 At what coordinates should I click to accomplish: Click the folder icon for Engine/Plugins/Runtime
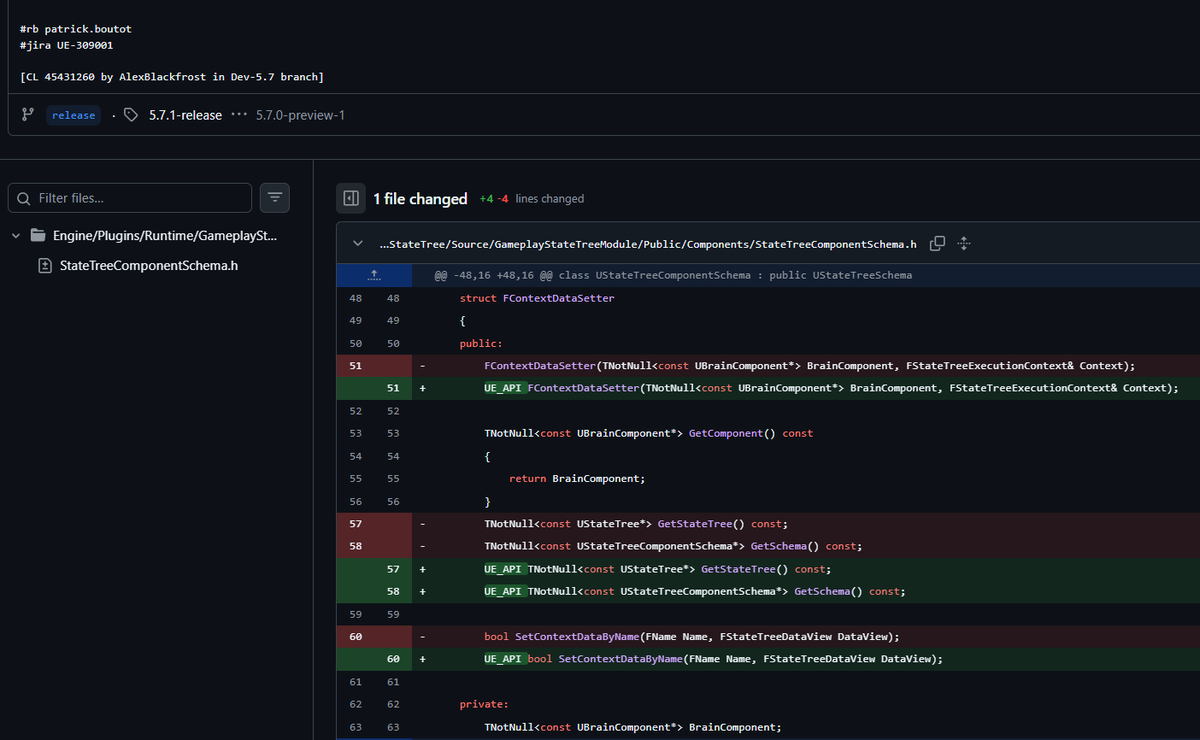click(39, 236)
